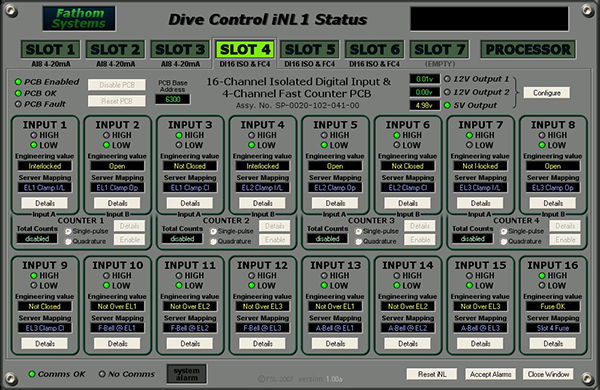
Task: Click the INPUT 12 LOW indicator
Action: [251, 286]
